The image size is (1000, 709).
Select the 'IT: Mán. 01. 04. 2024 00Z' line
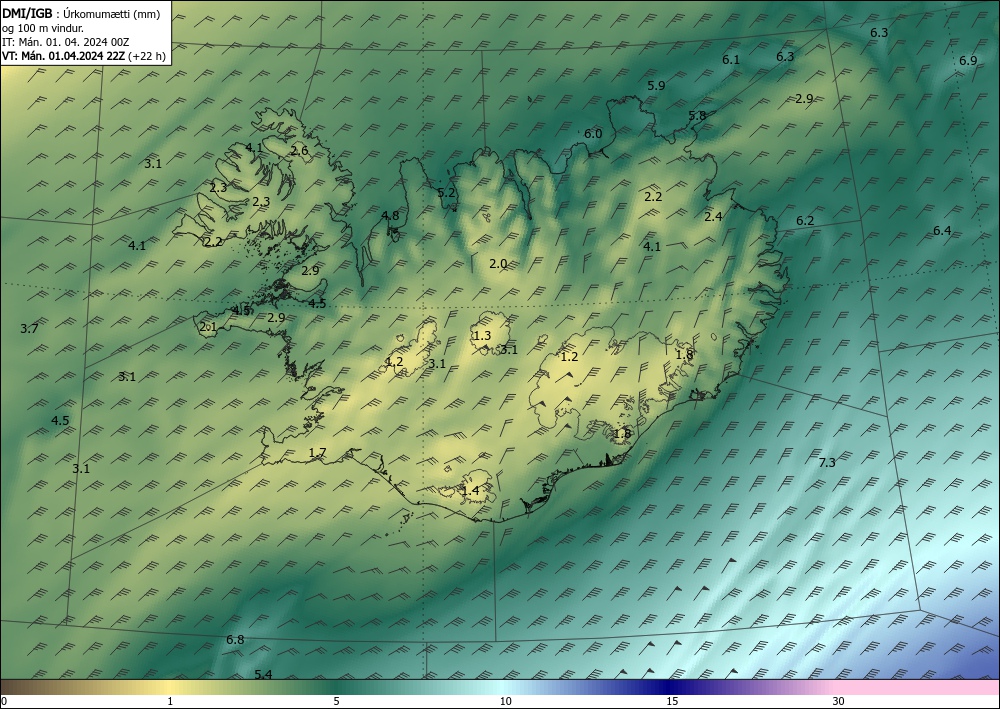pos(66,42)
